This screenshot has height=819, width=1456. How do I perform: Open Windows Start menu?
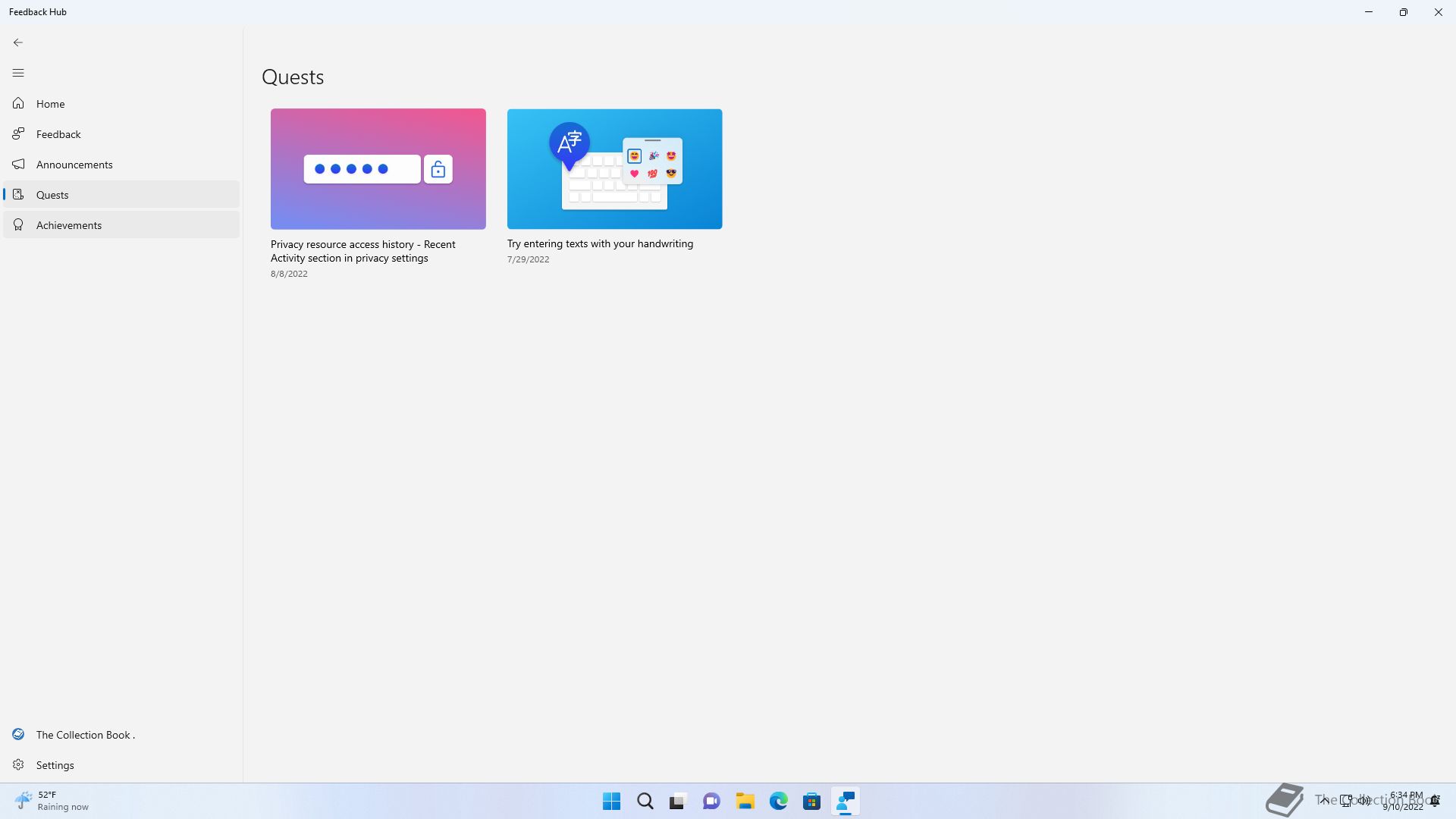[x=611, y=801]
